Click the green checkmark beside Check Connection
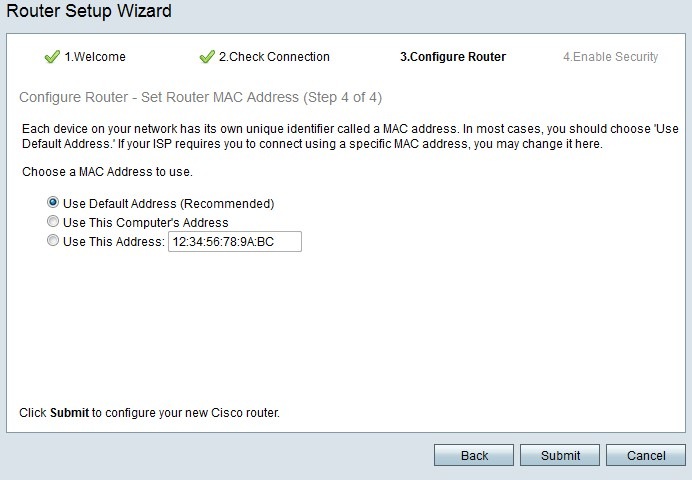Screen dimensions: 692x480 (207, 57)
